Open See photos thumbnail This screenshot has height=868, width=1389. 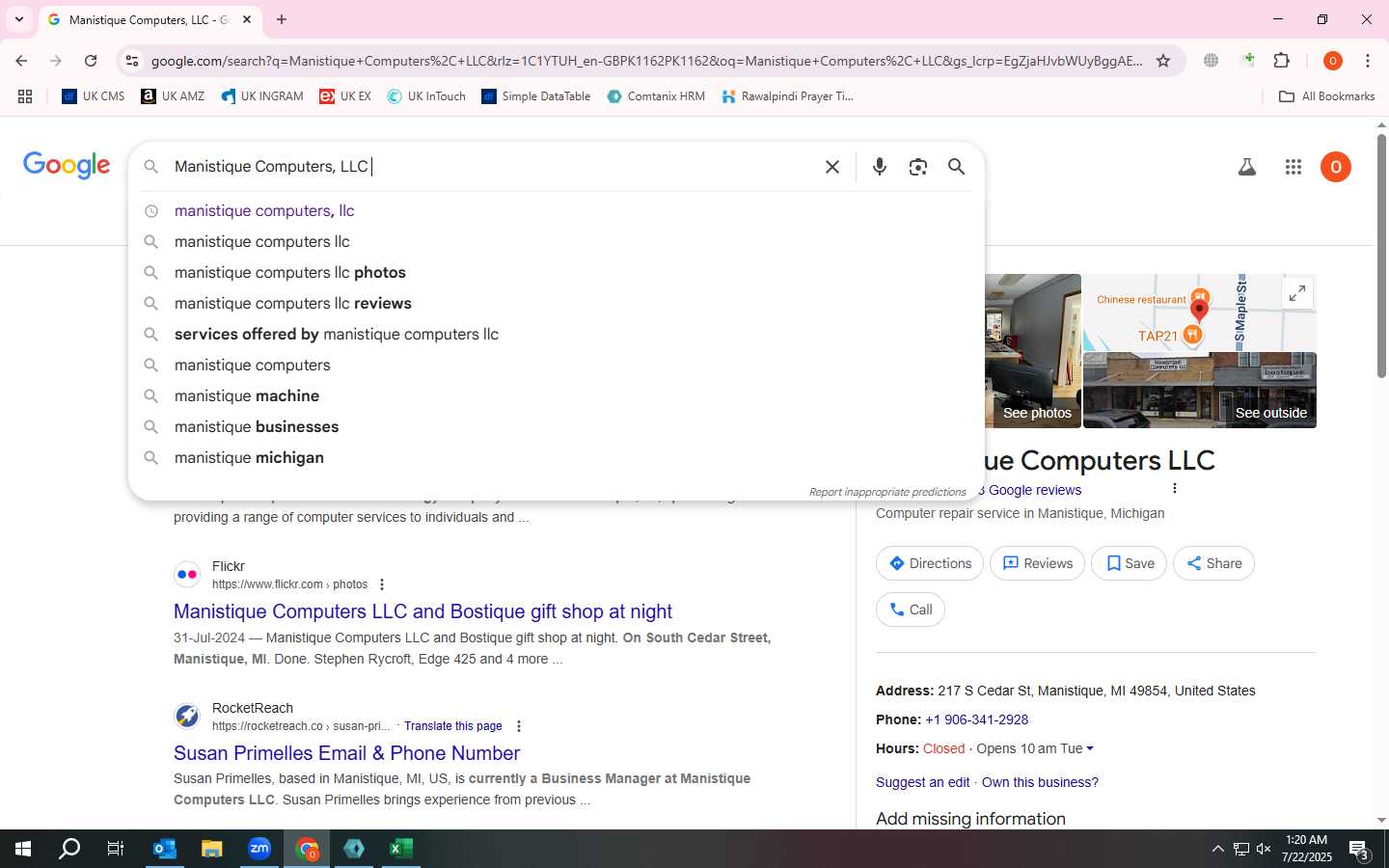click(x=1032, y=351)
